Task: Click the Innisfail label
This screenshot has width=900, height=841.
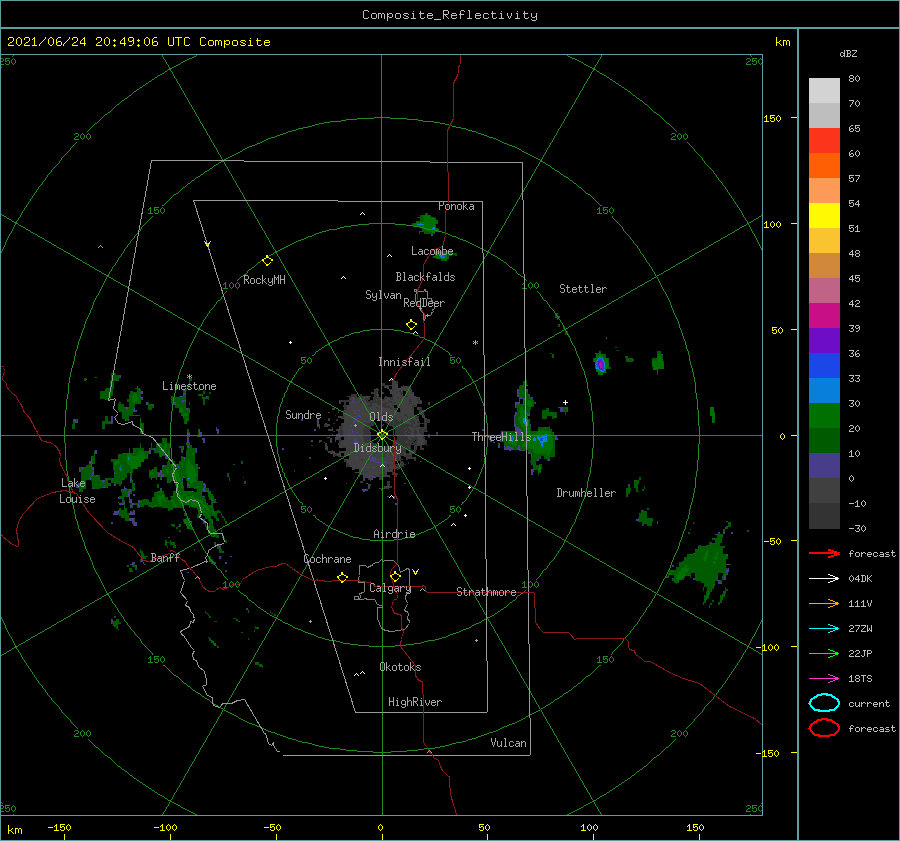Action: pos(404,362)
